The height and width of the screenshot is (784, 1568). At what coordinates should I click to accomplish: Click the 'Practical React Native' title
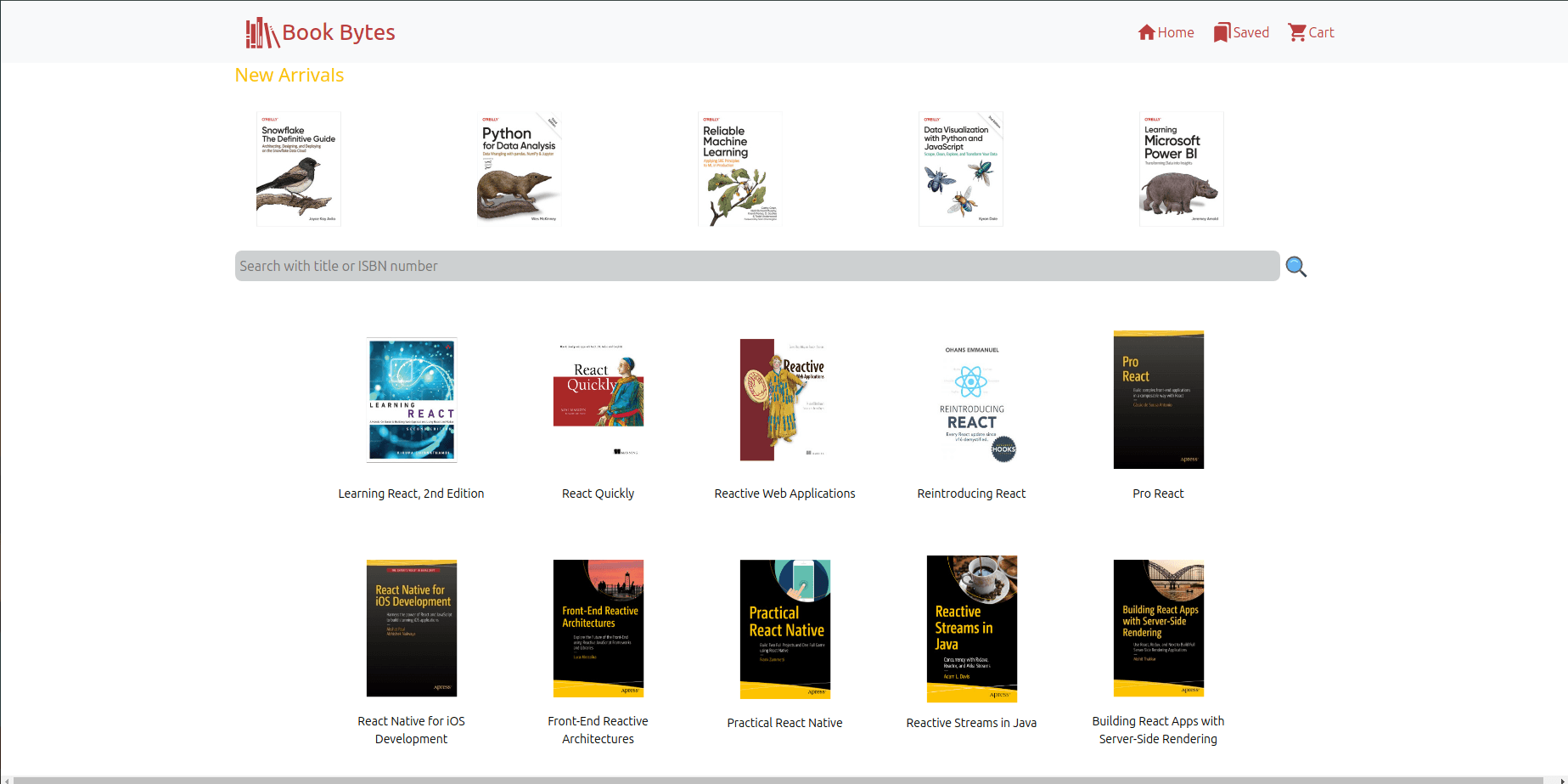(785, 723)
